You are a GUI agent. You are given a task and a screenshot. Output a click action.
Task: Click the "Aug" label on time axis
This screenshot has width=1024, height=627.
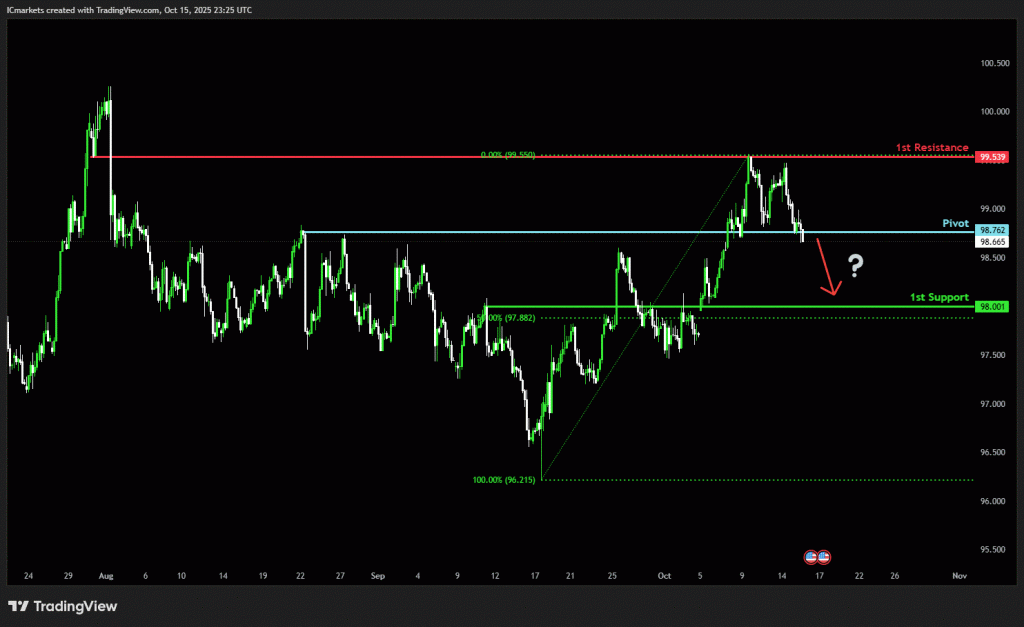[x=107, y=576]
